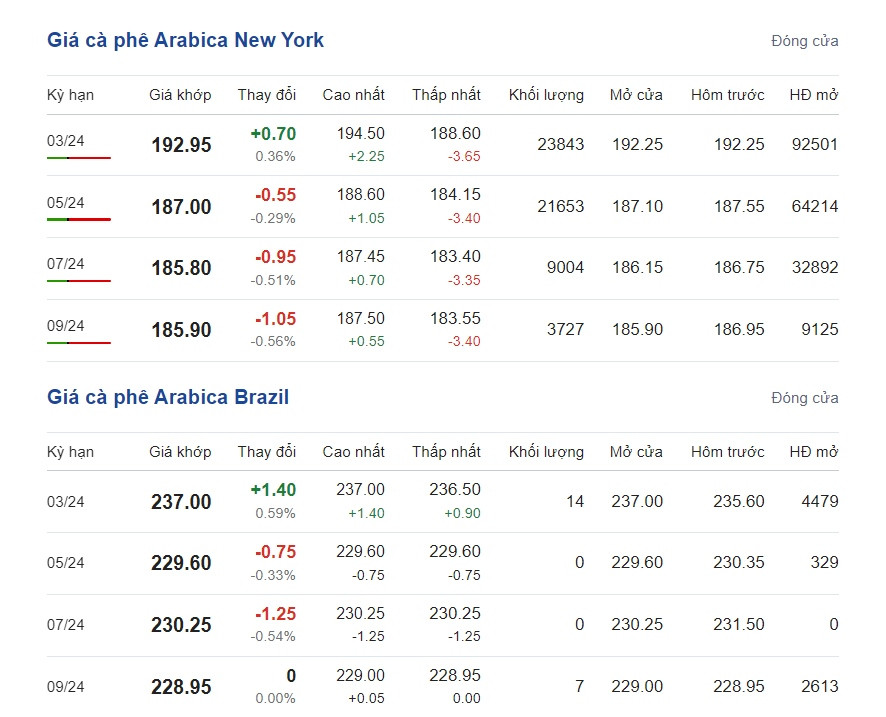Image resolution: width=886 pixels, height=717 pixels.
Task: Click the Đóng cửa status beside New York title
Action: pos(805,41)
